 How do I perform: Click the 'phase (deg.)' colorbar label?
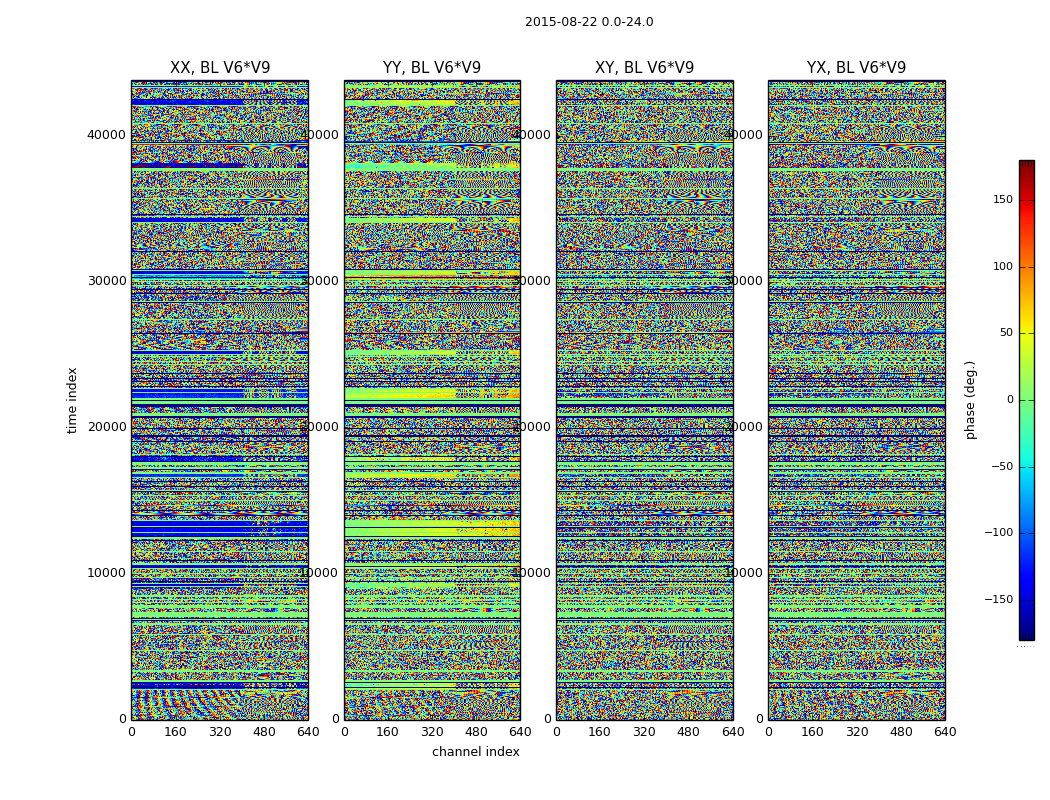(970, 400)
